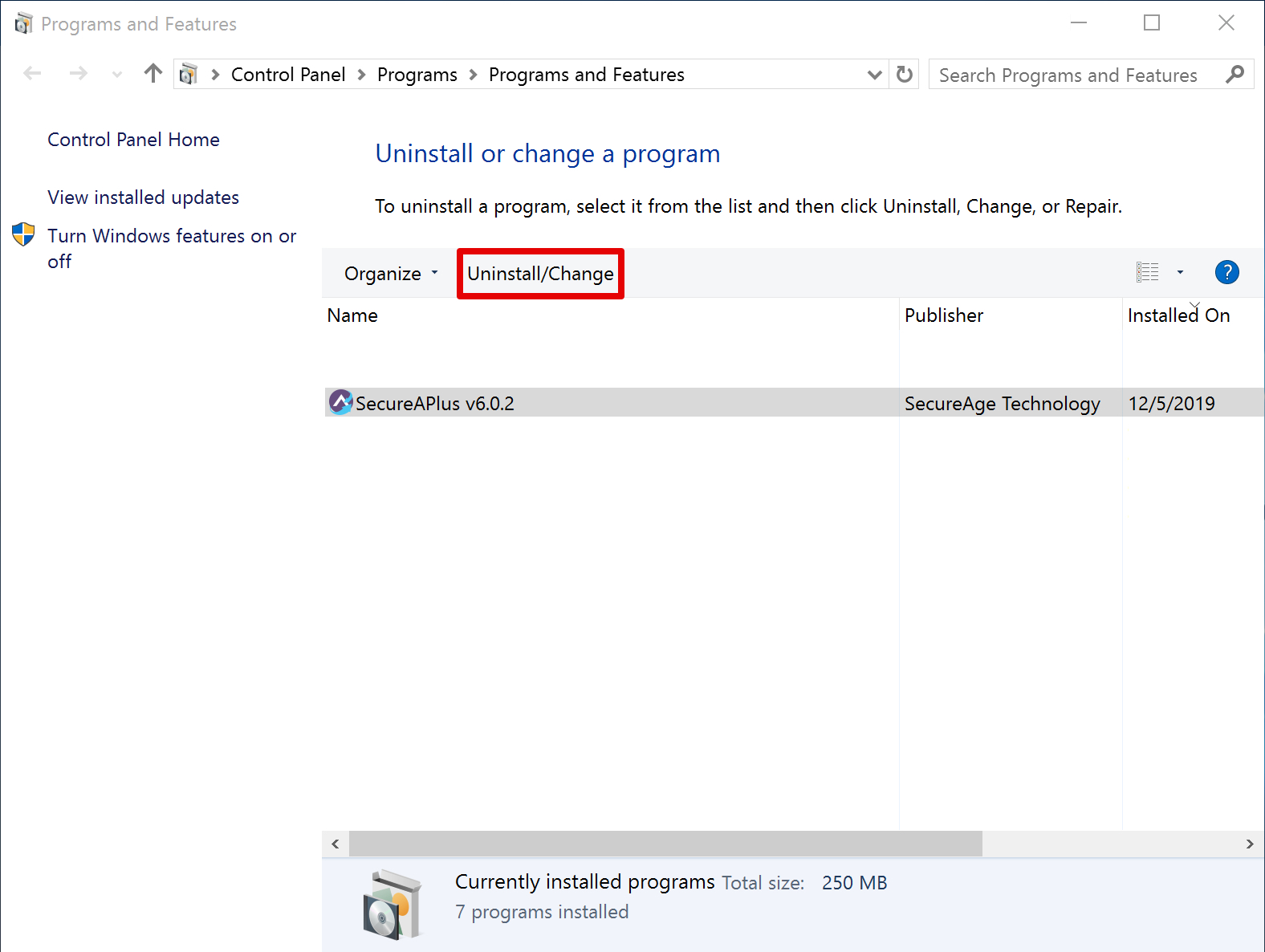Expand chevron before Control Panel breadcrumb

coord(215,75)
